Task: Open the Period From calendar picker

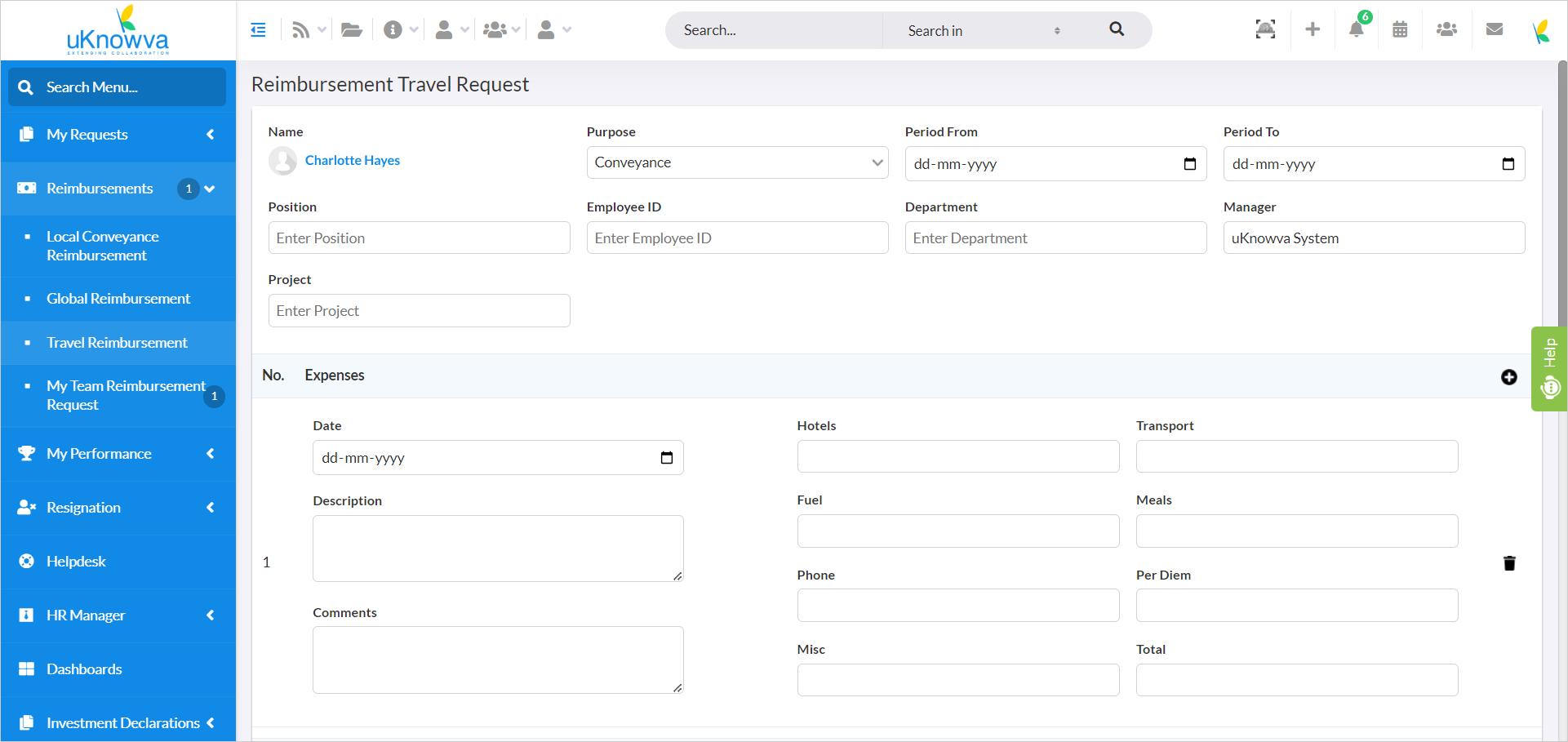Action: (x=1189, y=164)
